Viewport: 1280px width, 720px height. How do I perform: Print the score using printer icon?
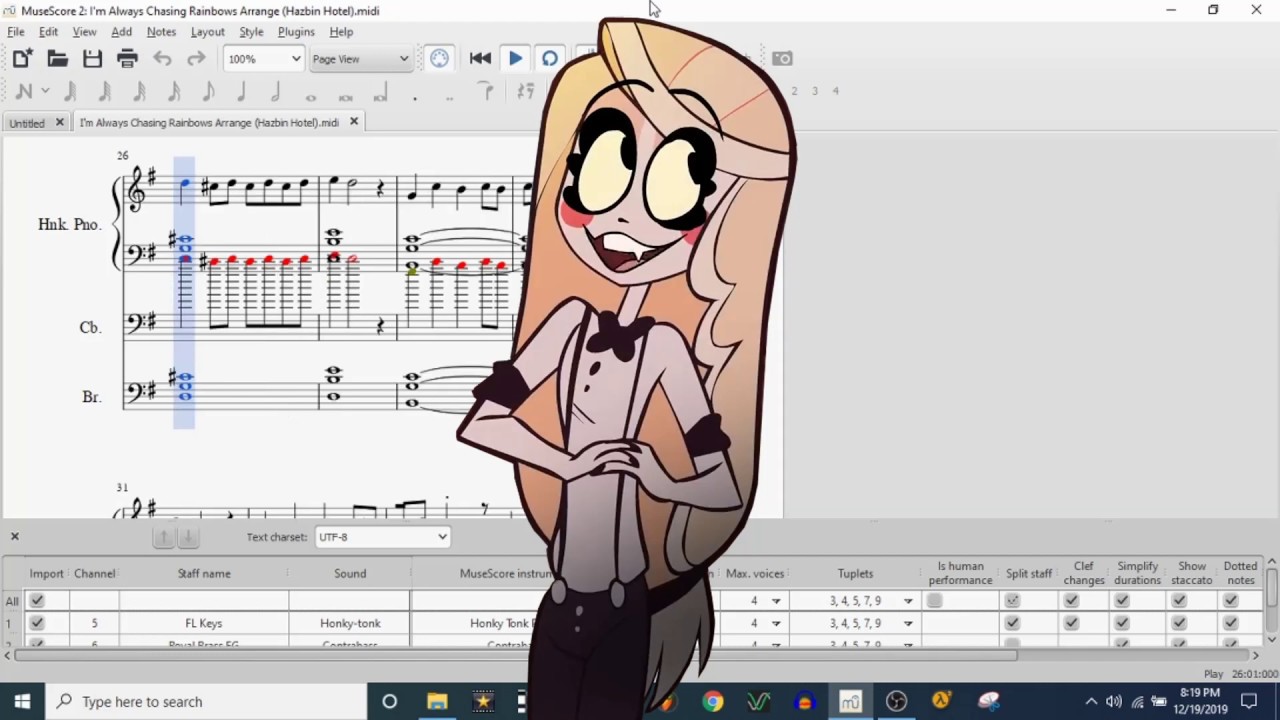(127, 59)
